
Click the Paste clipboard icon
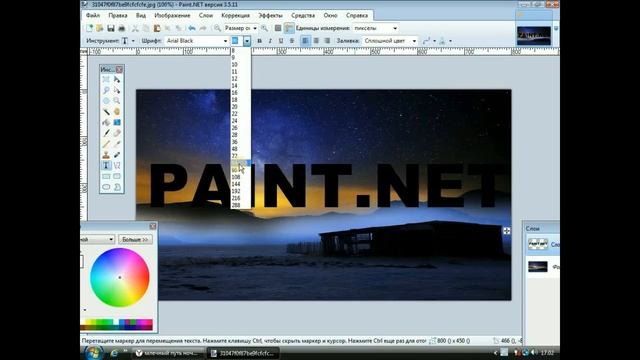157,28
